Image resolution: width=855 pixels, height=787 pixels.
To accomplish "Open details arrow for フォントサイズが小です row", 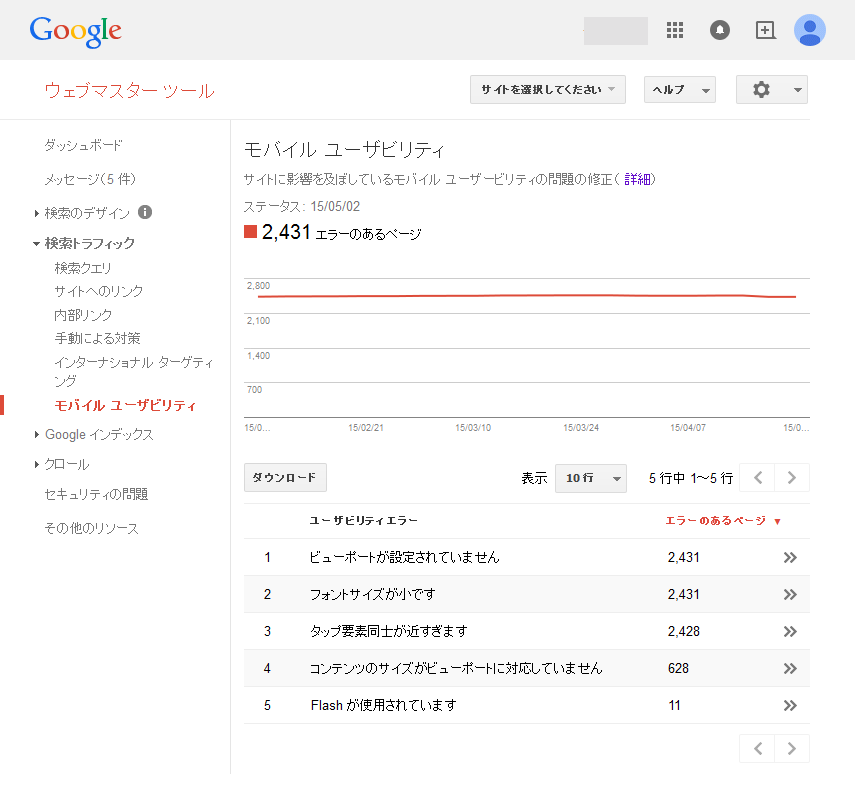I will (790, 594).
